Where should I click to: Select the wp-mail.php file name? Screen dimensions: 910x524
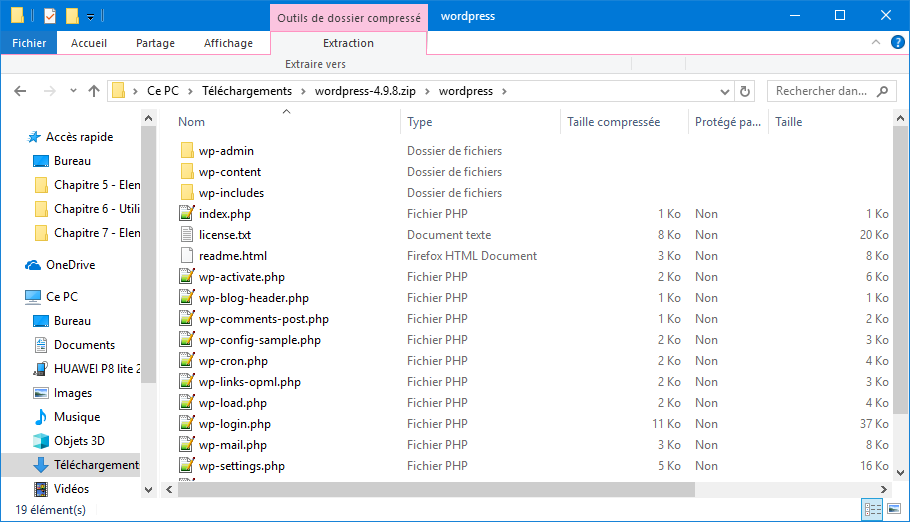tap(233, 445)
